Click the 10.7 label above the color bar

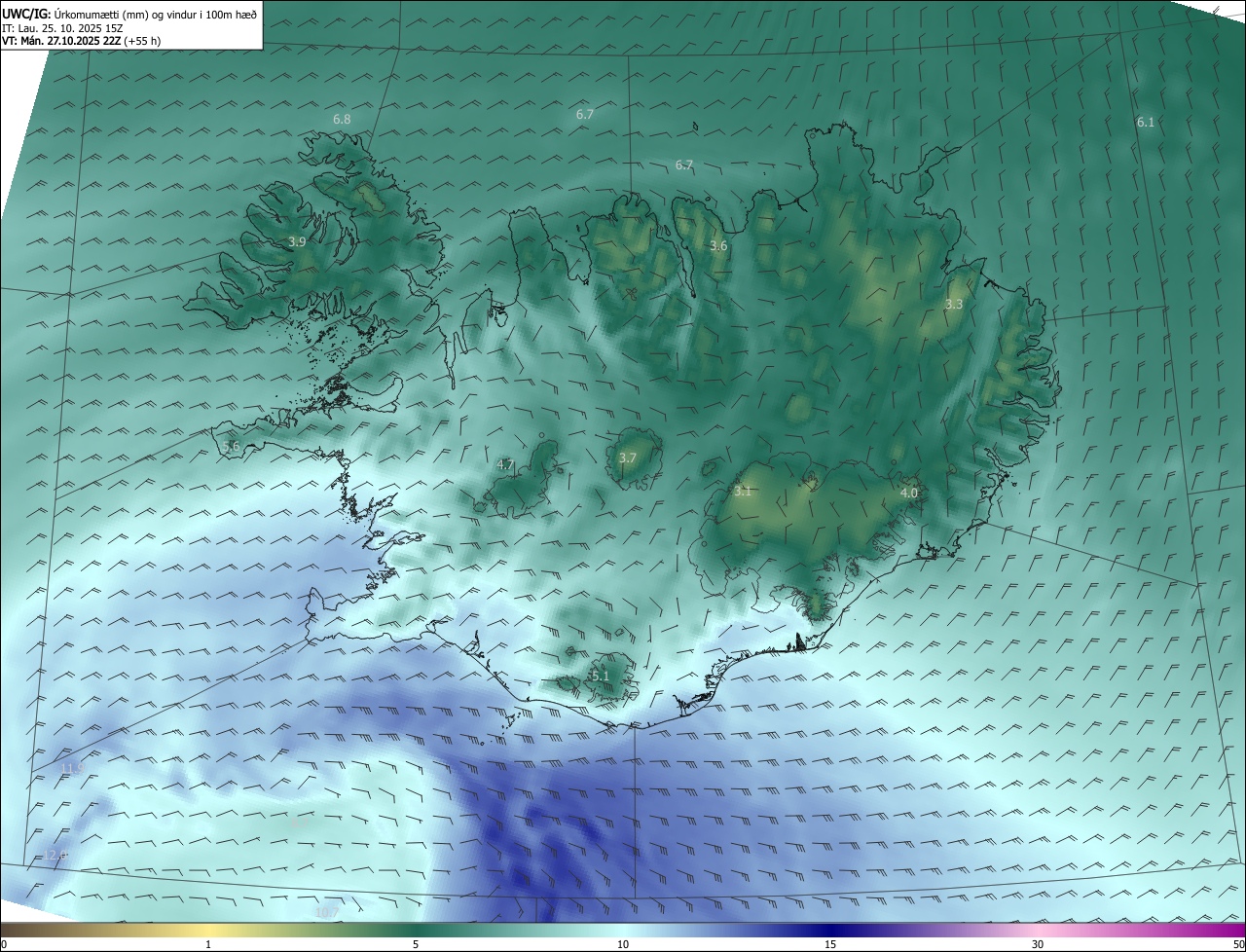(x=327, y=912)
